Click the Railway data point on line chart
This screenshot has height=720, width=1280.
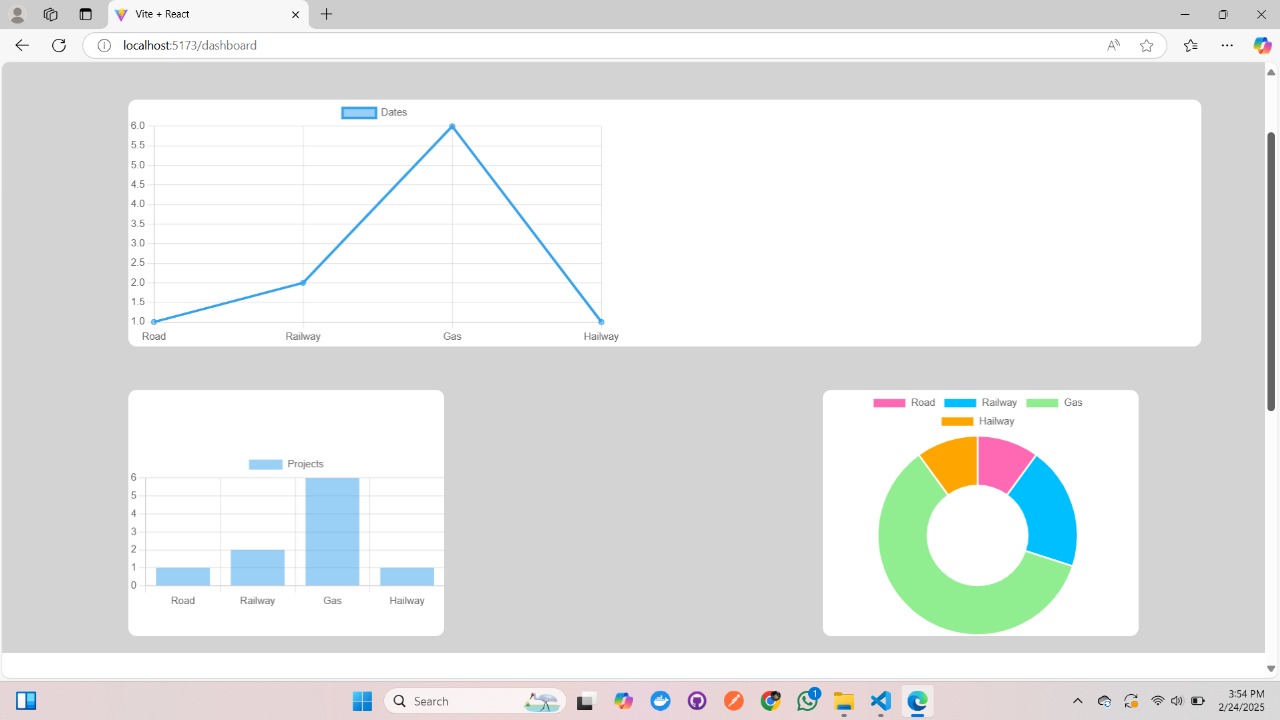click(303, 283)
